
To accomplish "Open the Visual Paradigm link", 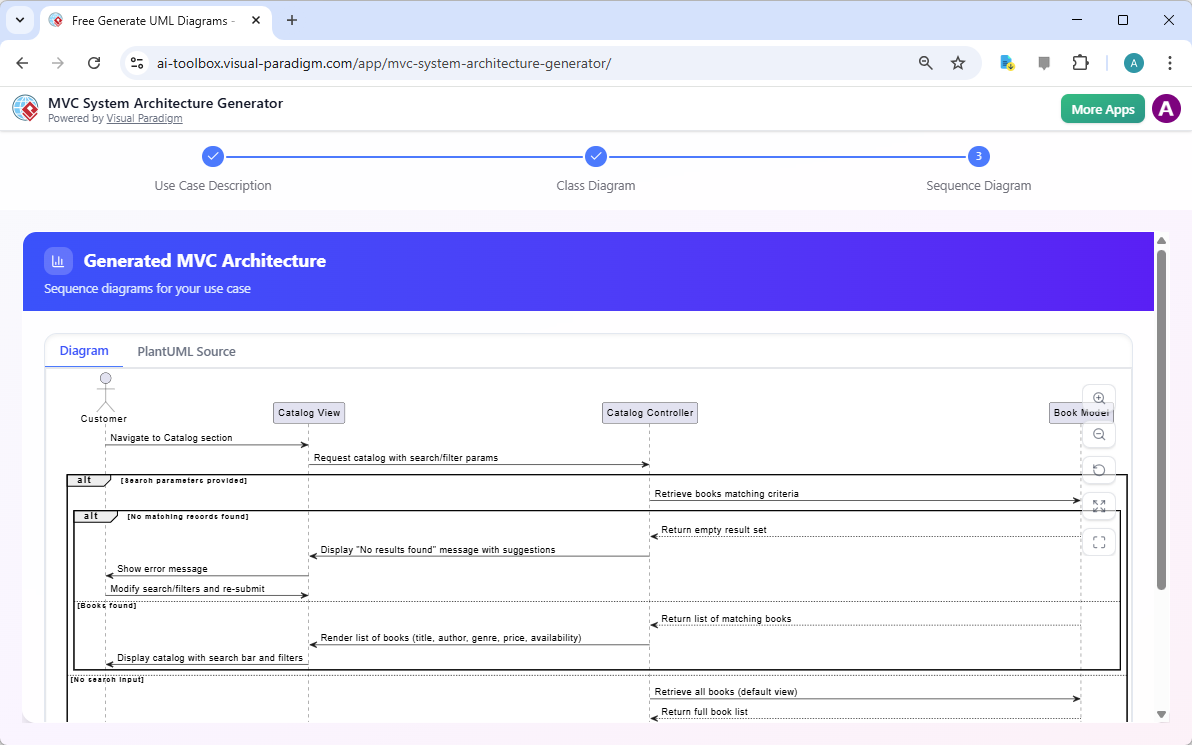I will coord(144,118).
